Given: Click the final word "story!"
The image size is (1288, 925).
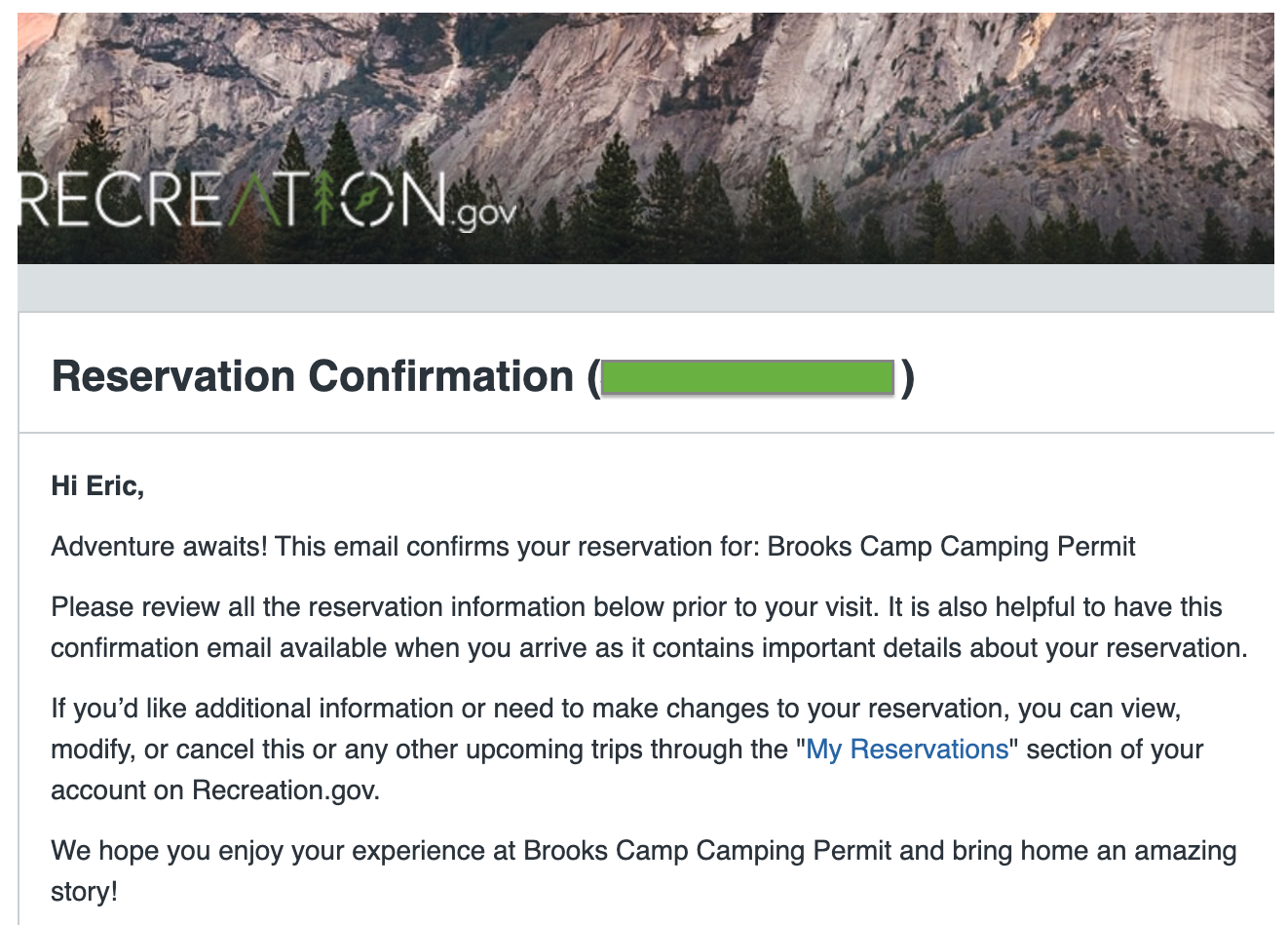Looking at the screenshot, I should point(84,892).
